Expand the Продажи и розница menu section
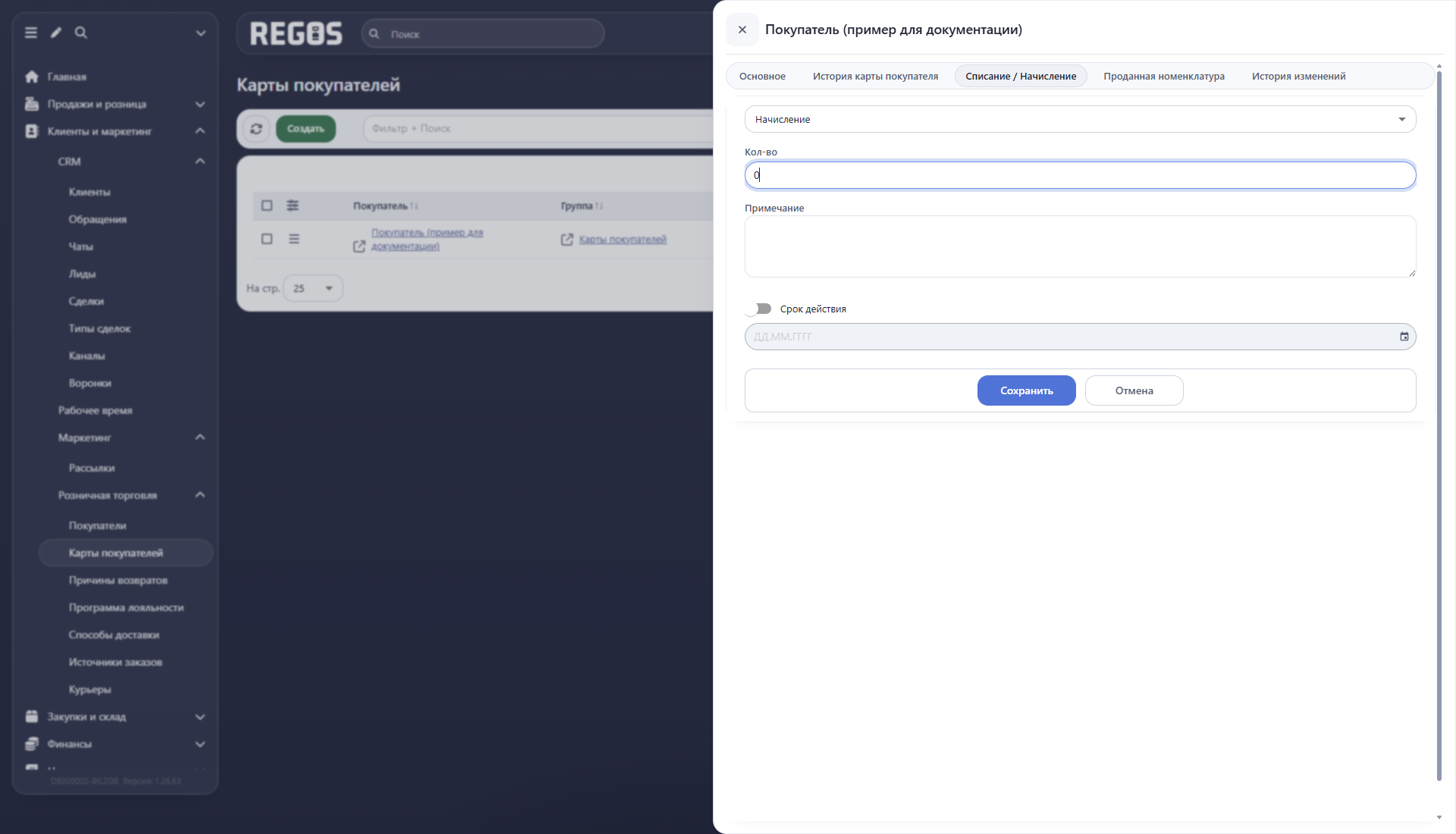The image size is (1456, 834). [x=200, y=104]
